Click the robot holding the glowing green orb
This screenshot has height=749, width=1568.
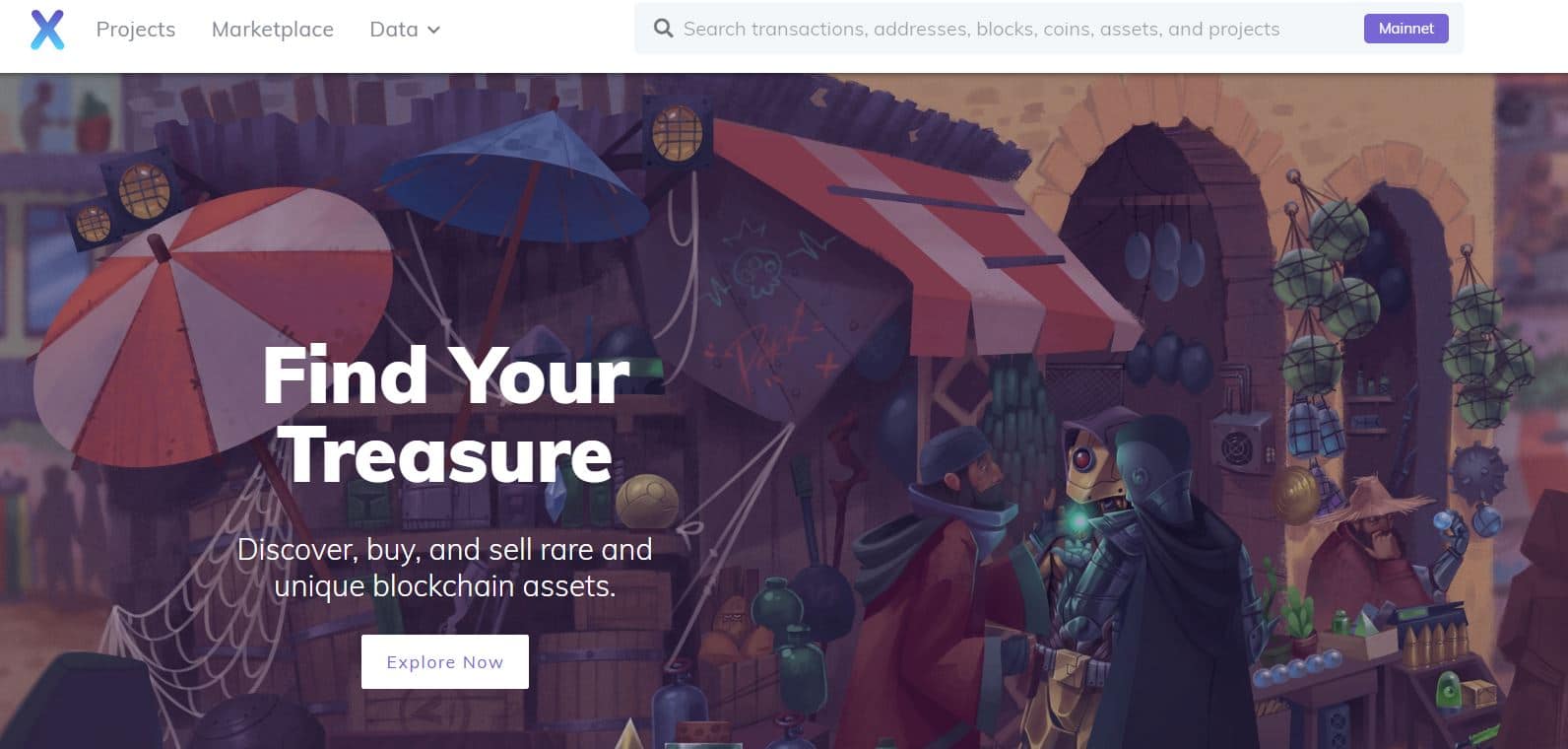[x=1091, y=532]
